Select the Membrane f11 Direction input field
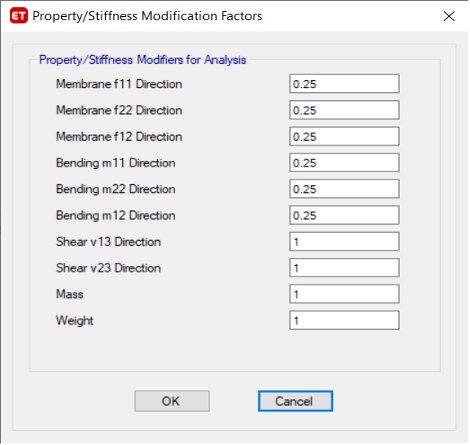This screenshot has height=445, width=470. pos(344,84)
